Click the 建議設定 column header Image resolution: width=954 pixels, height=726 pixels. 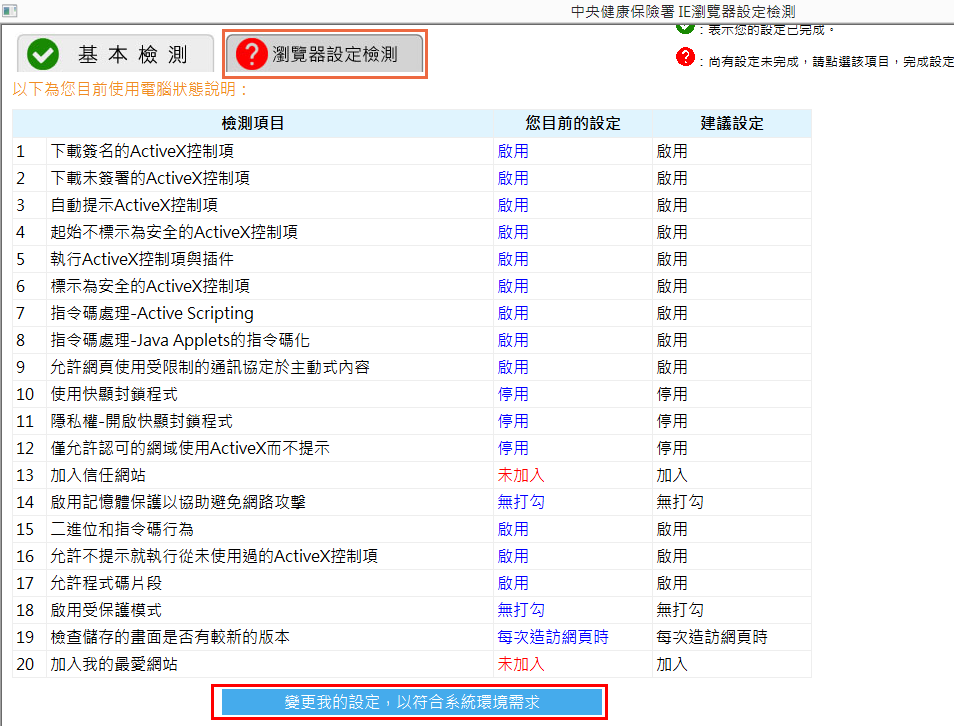(x=731, y=124)
